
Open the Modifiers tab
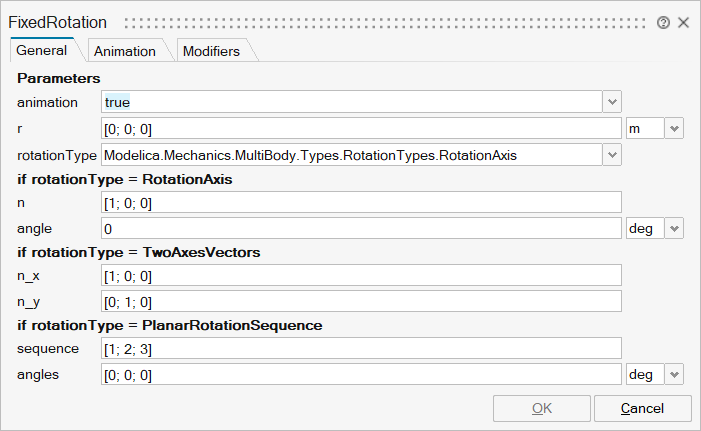coord(211,51)
